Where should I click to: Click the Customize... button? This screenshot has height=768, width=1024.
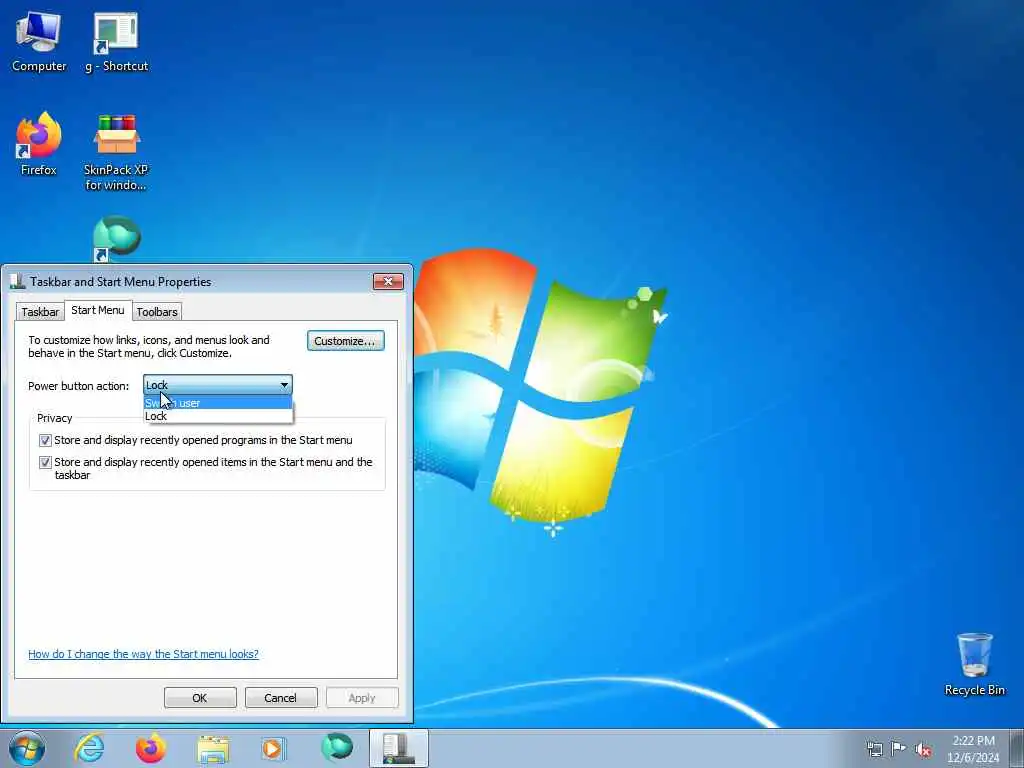[345, 341]
